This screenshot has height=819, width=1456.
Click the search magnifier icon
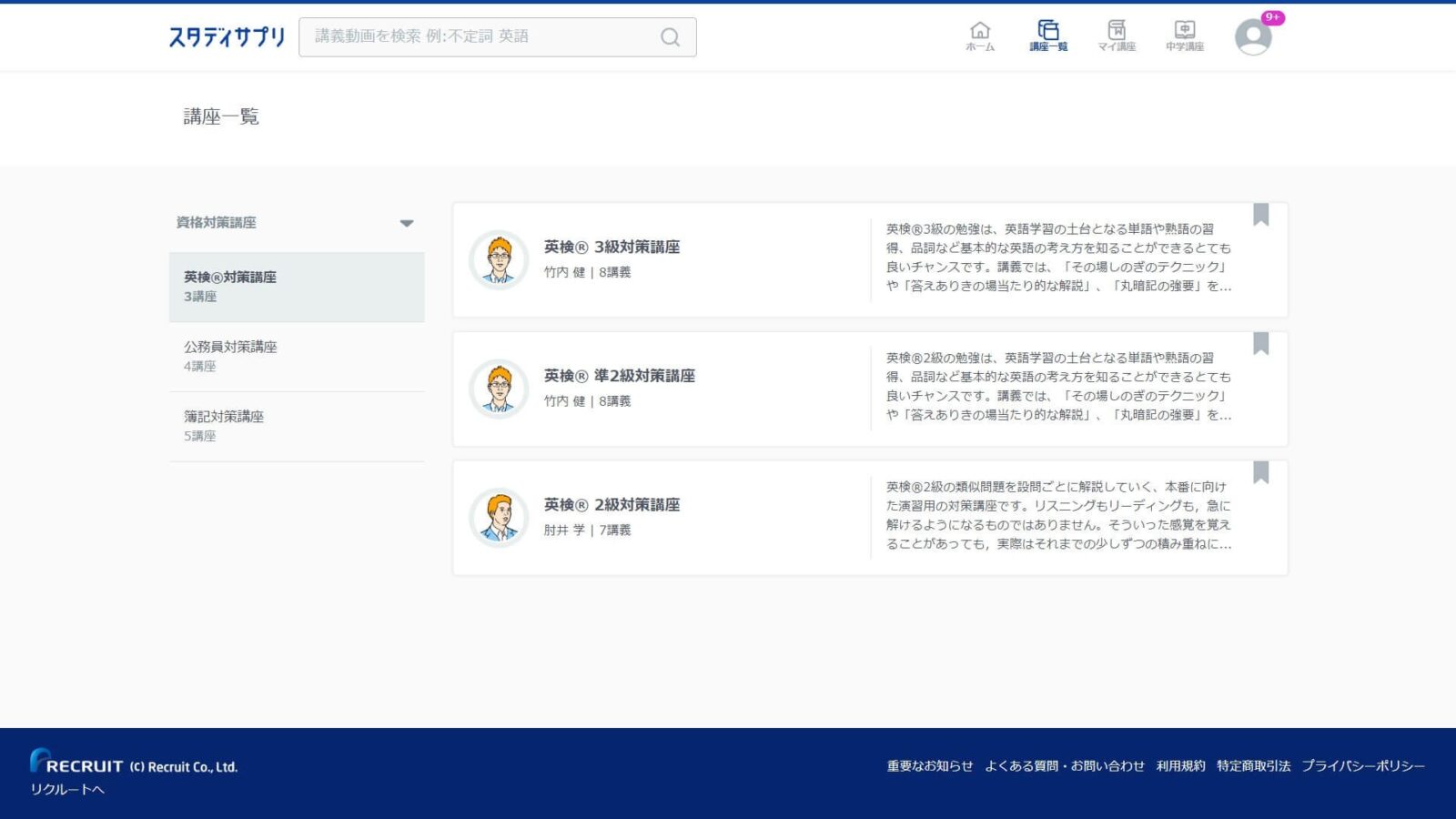(x=670, y=37)
